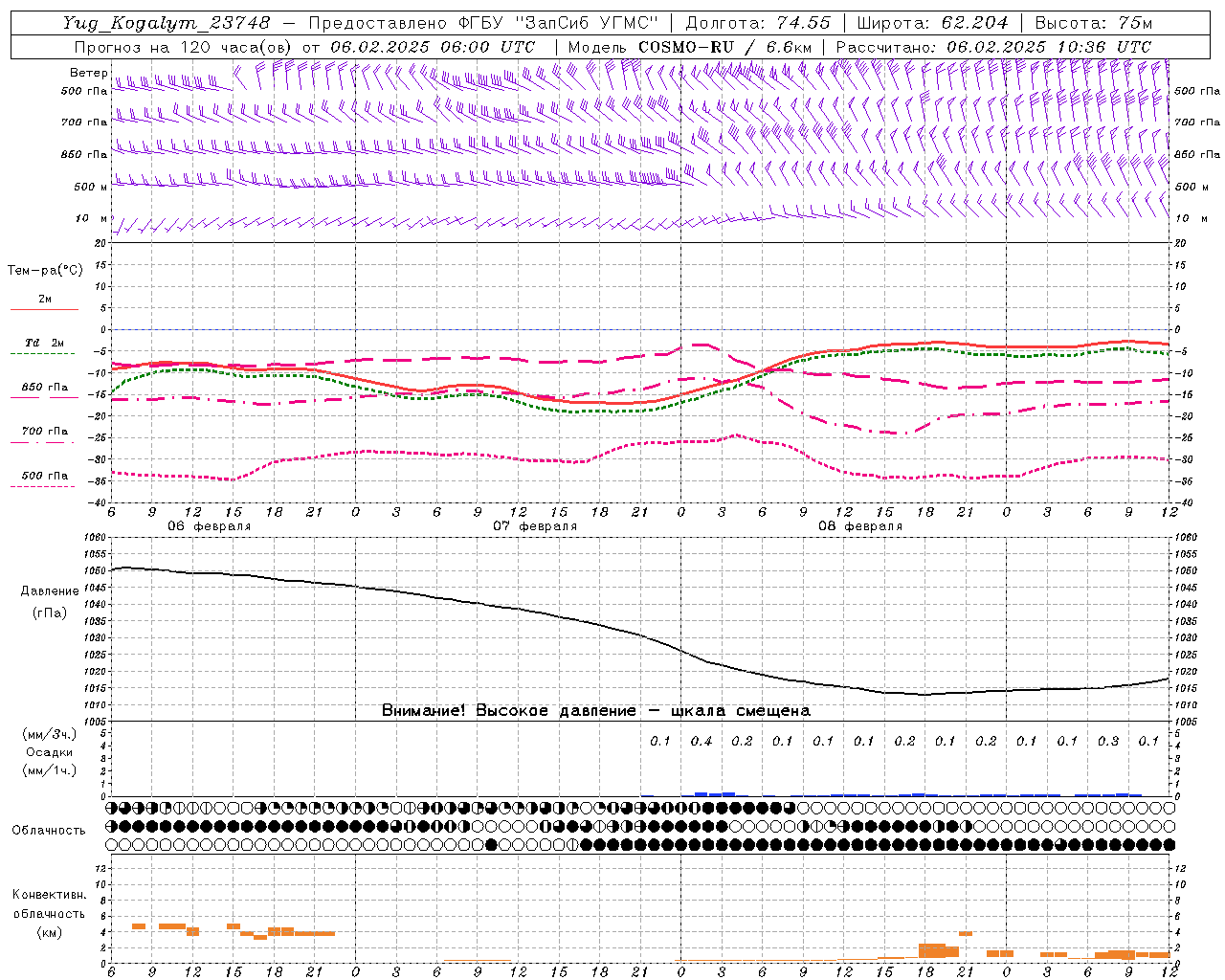Click the '06 февраля' date label

point(210,526)
